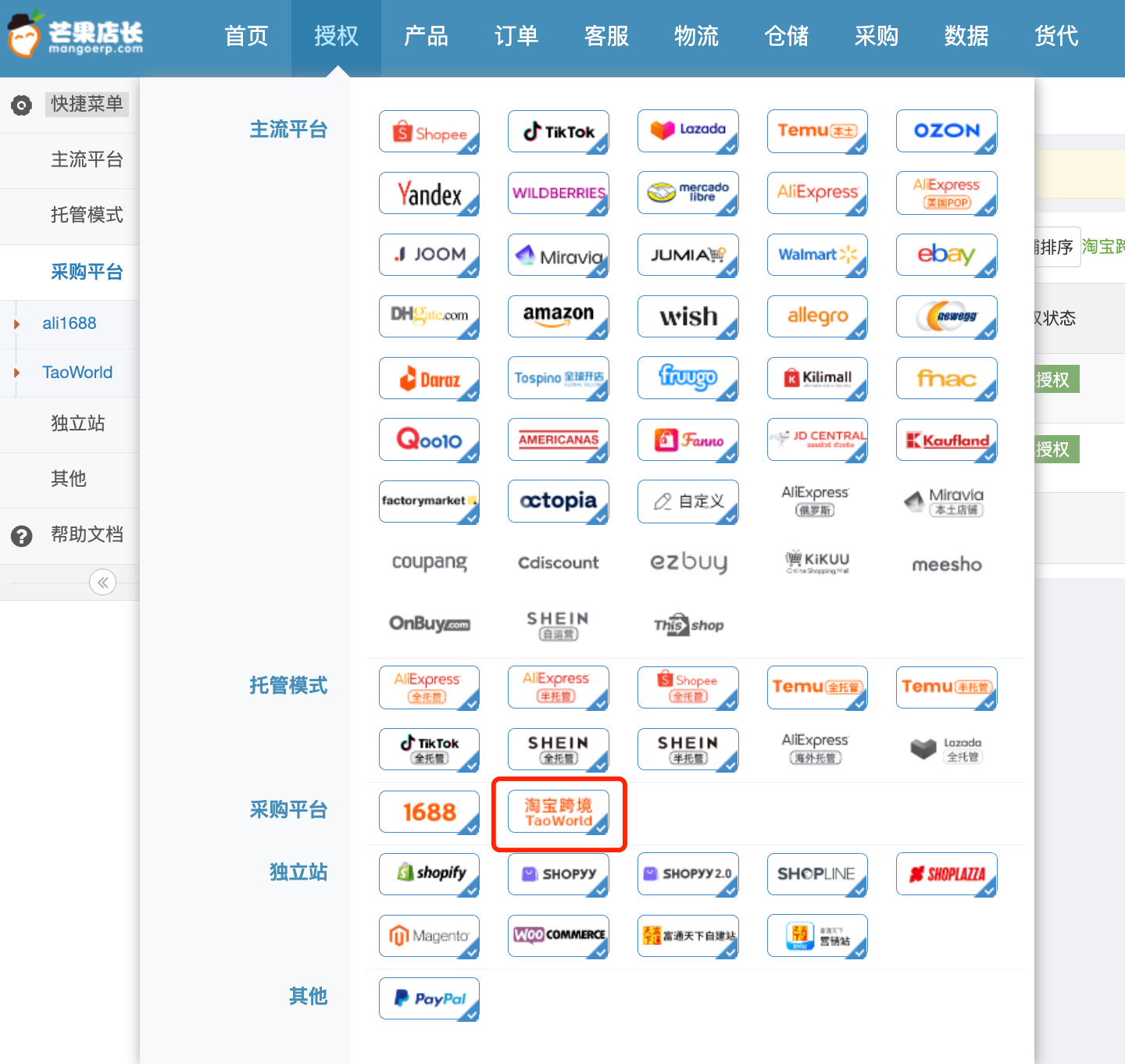The height and width of the screenshot is (1064, 1125).
Task: Select 托管模式 in the left sidebar
Action: point(87,215)
